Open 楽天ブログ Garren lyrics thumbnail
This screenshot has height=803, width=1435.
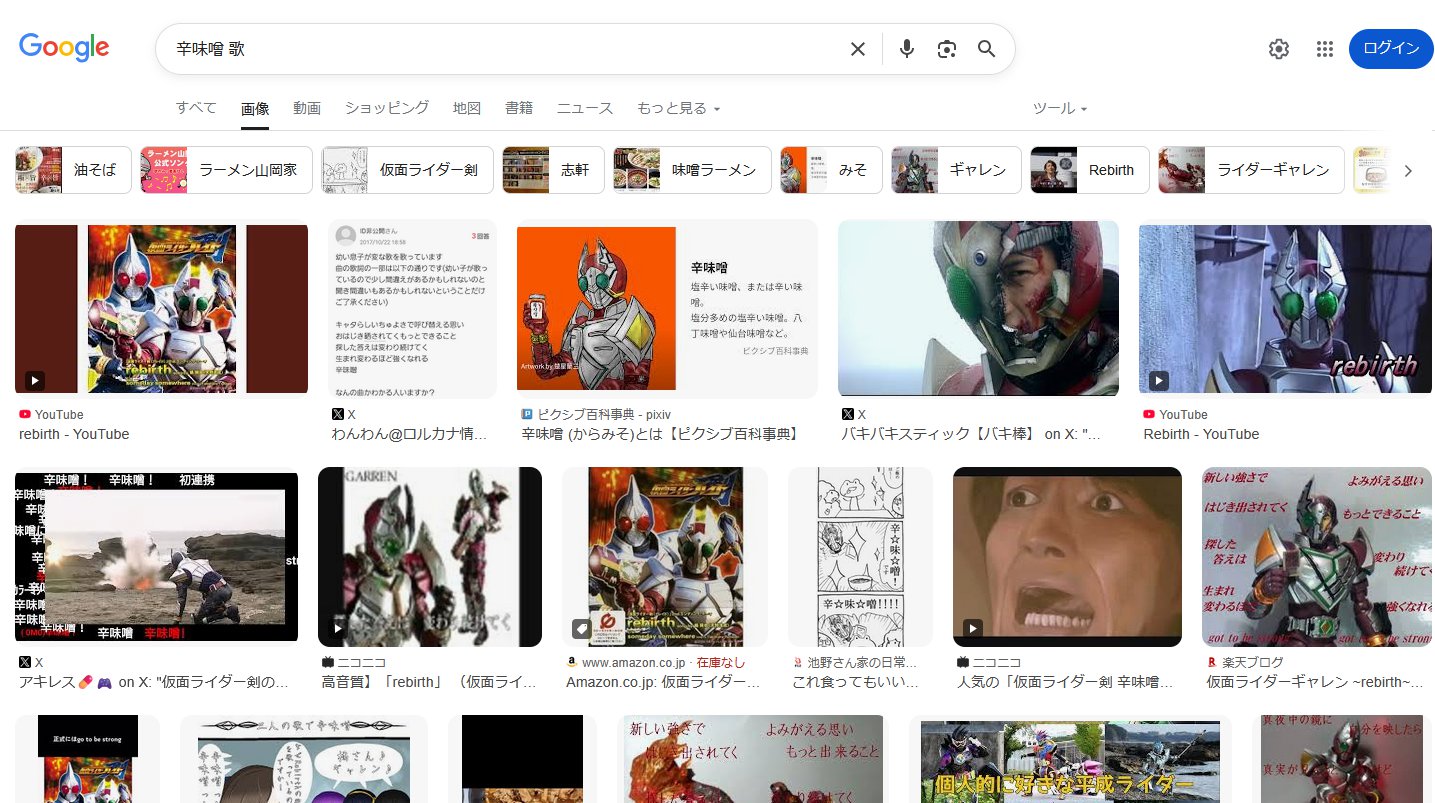(x=1317, y=557)
